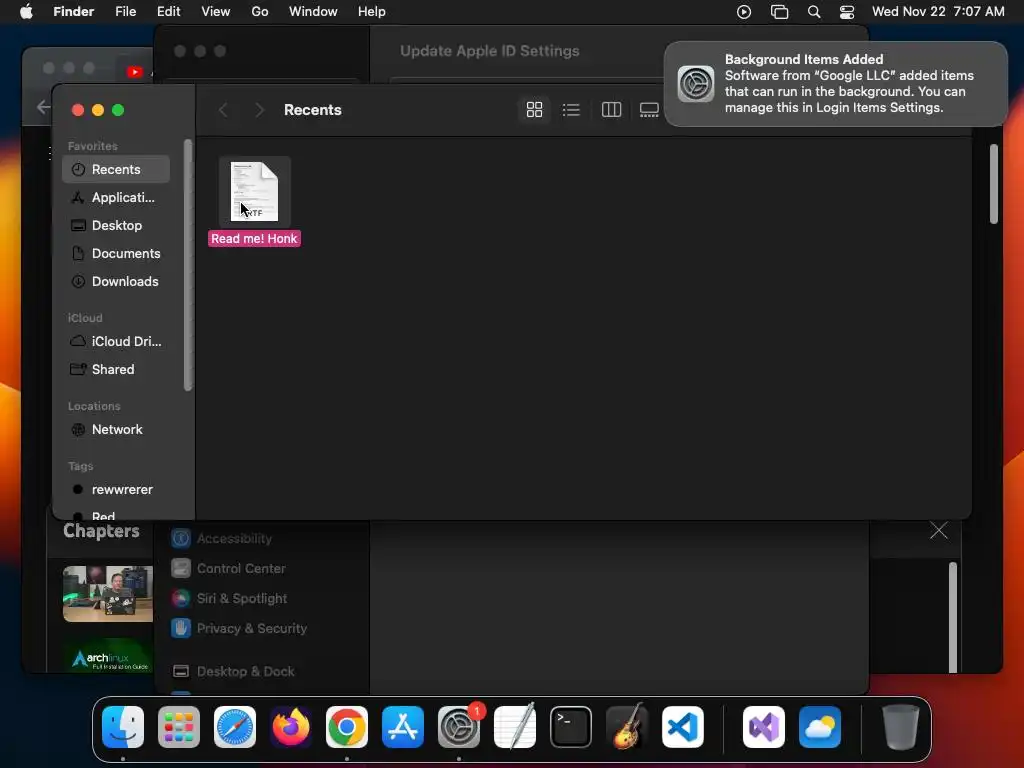Click the Chapters panel scrollbar

coord(953,617)
